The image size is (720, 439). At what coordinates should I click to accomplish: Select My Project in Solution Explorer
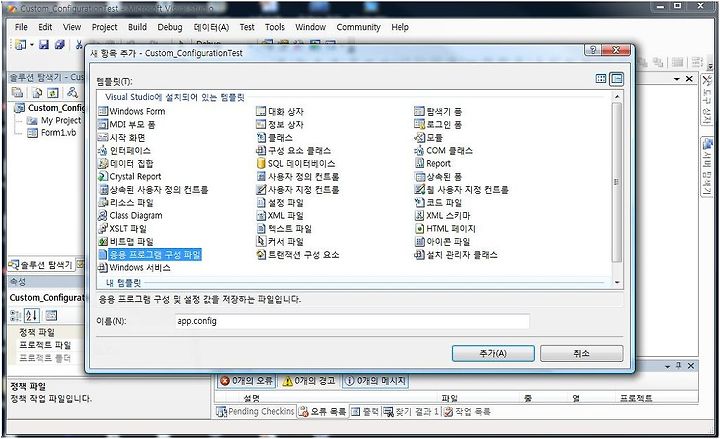54,120
